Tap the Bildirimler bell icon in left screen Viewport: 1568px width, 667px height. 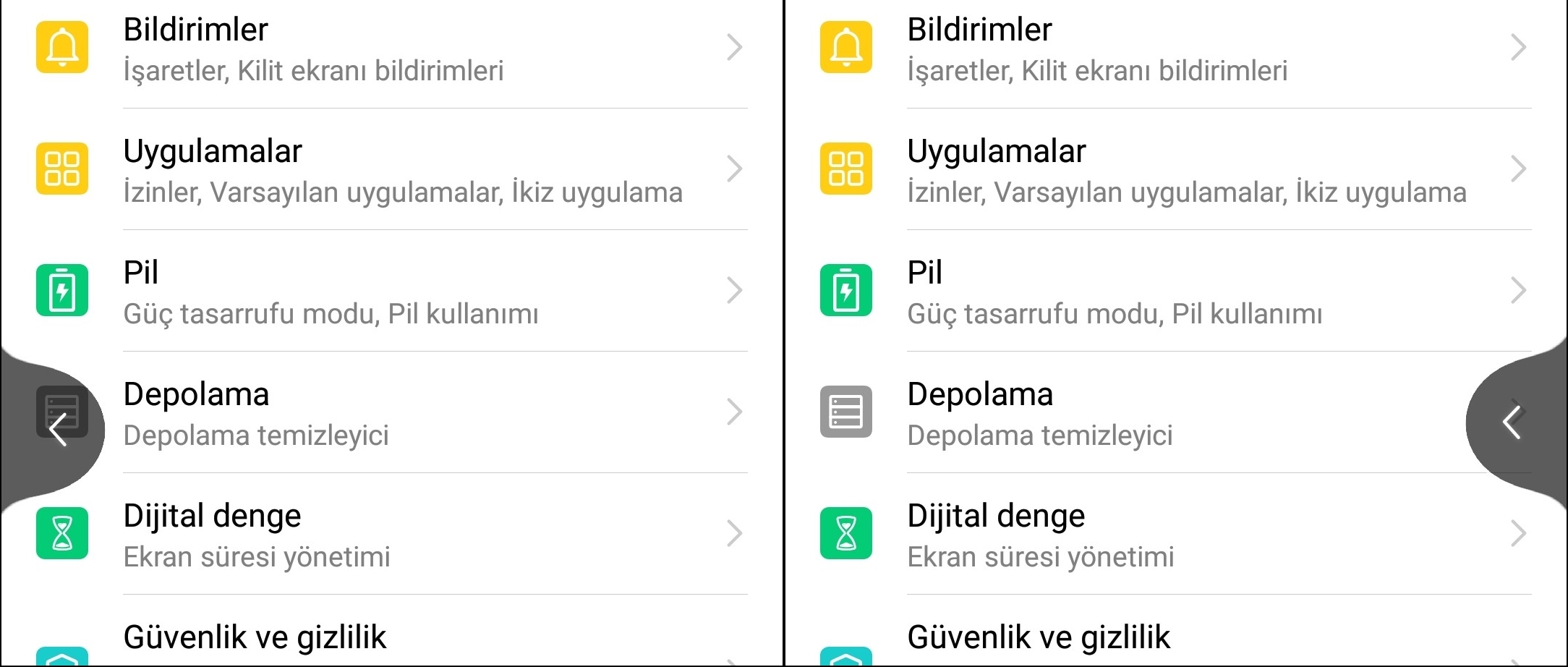click(62, 48)
